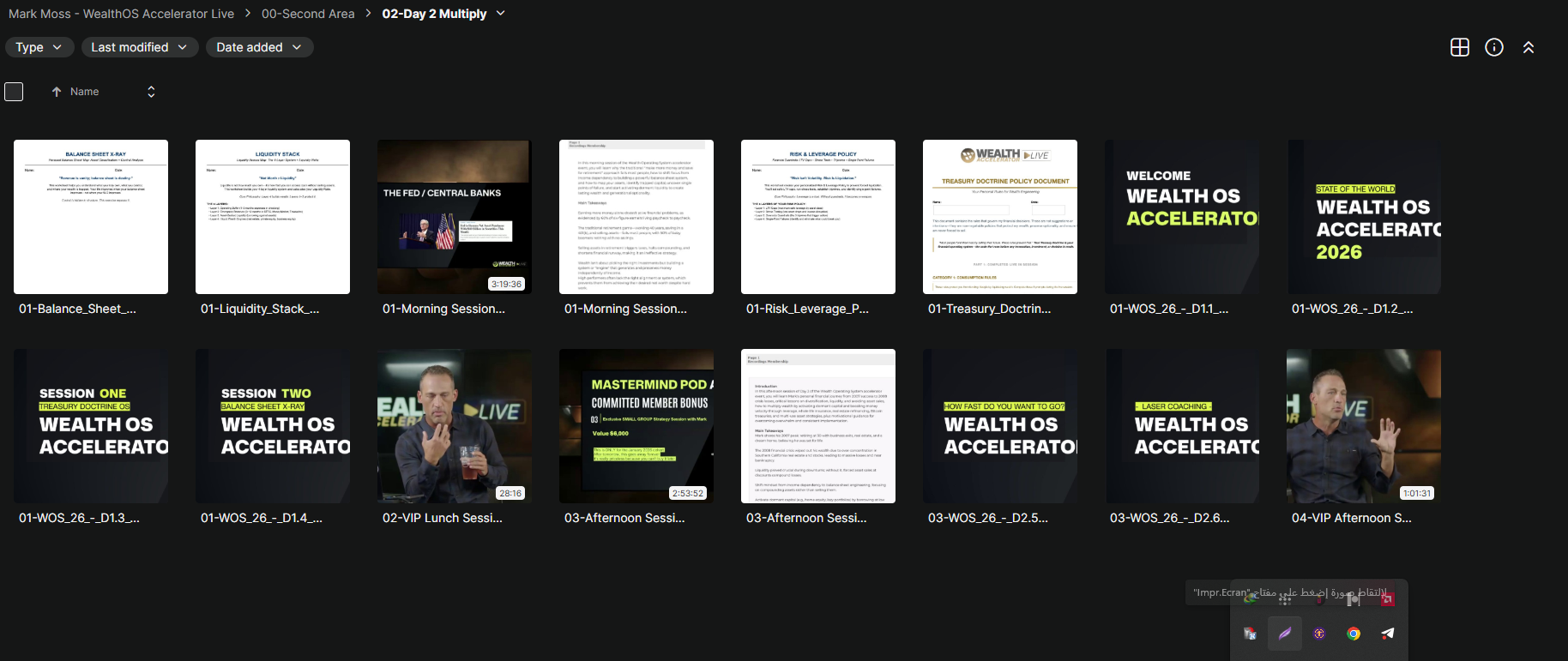Click the 01-Liquidity_Stack_... file name
Screen dimensions: 1568x661
[260, 309]
